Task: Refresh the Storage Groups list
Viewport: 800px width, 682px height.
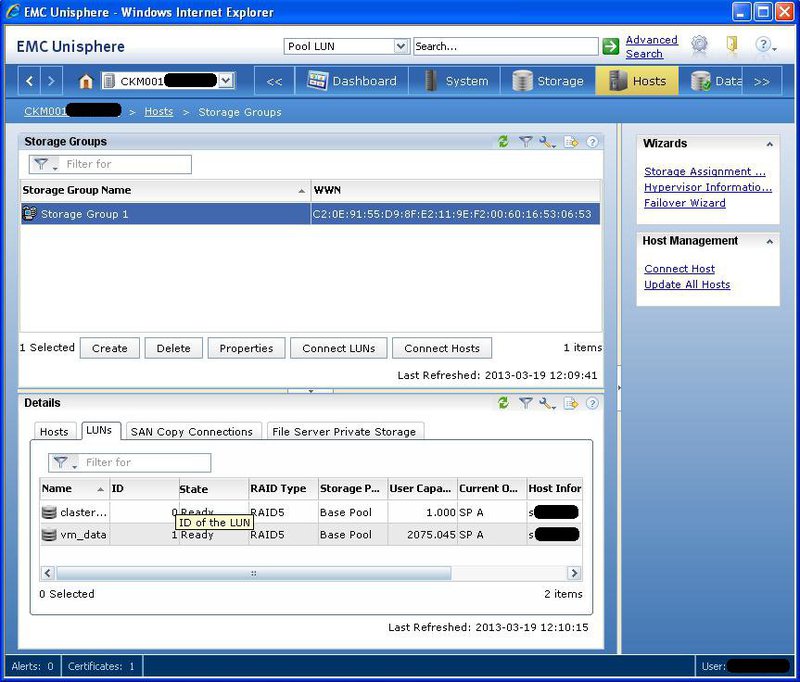Action: click(x=503, y=143)
